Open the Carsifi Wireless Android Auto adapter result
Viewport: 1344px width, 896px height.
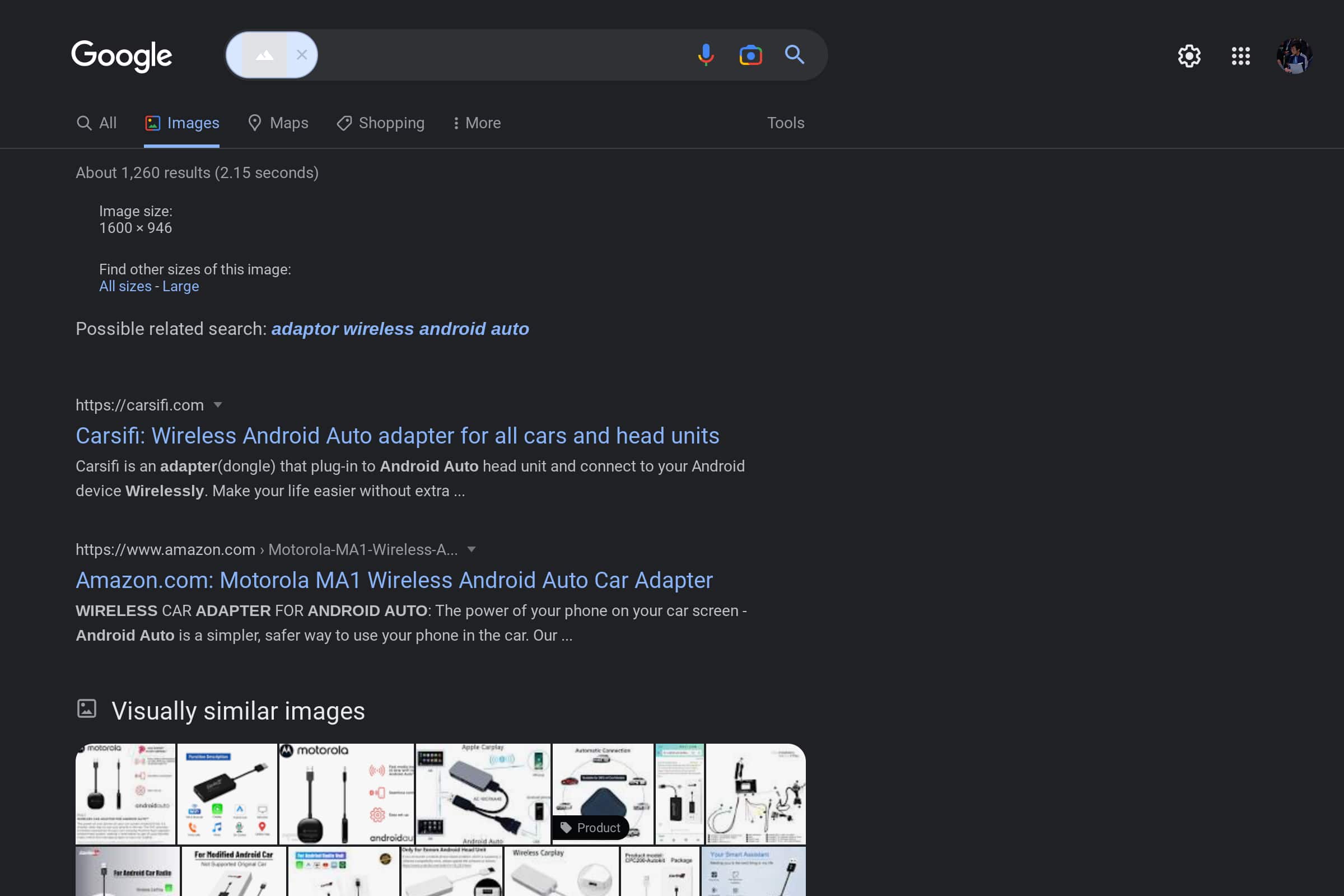click(x=397, y=436)
